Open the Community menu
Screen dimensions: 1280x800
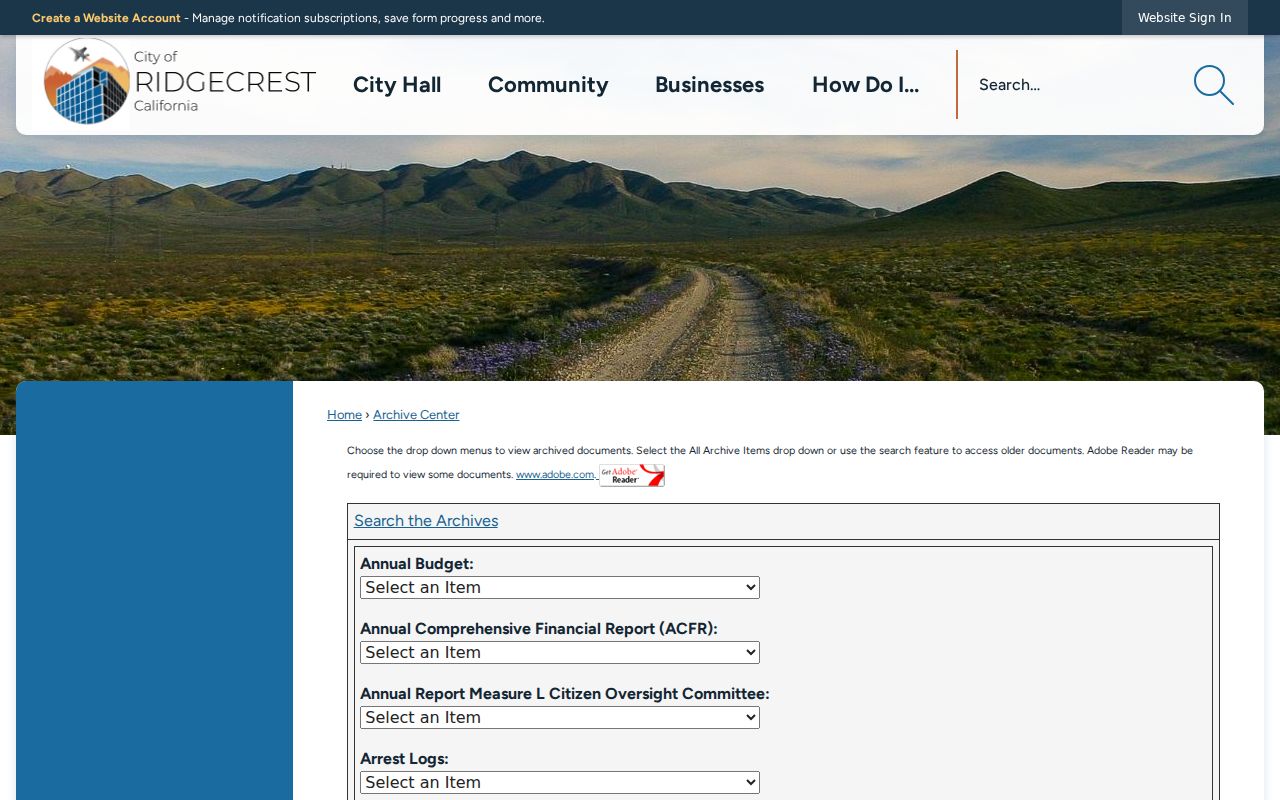pos(548,85)
